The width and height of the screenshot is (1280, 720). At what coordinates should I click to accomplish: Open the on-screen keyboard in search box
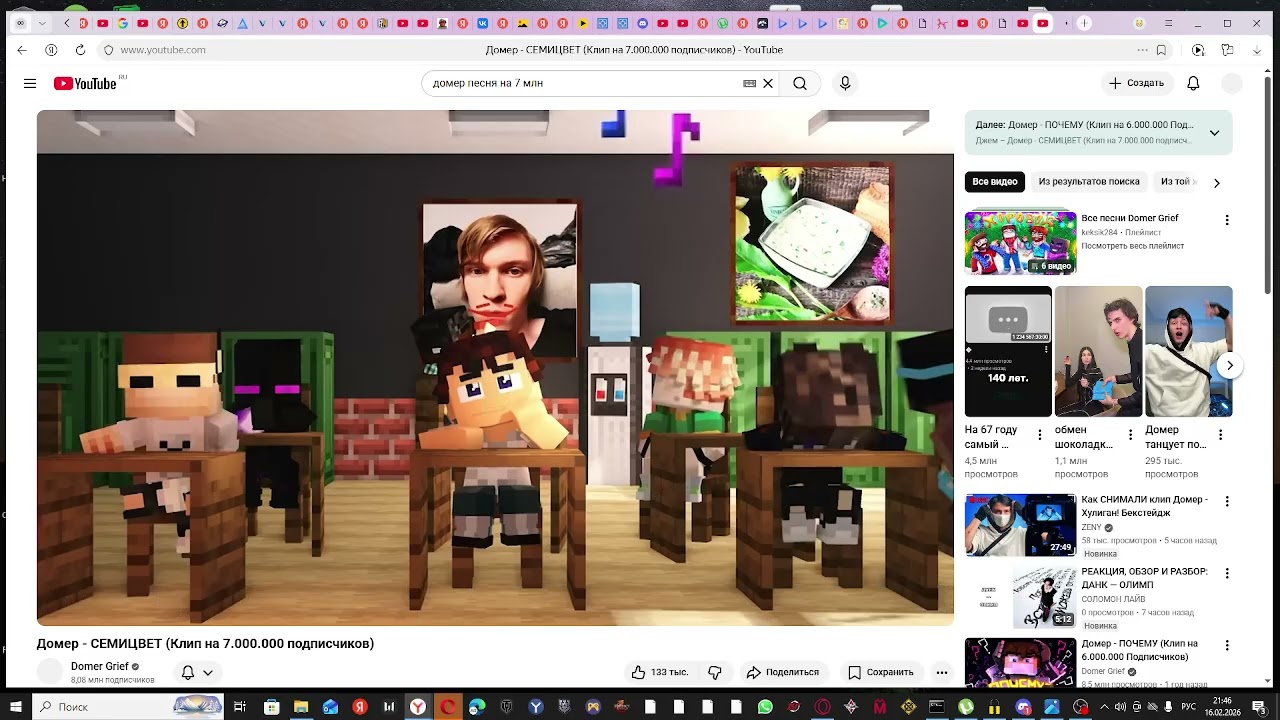point(749,83)
